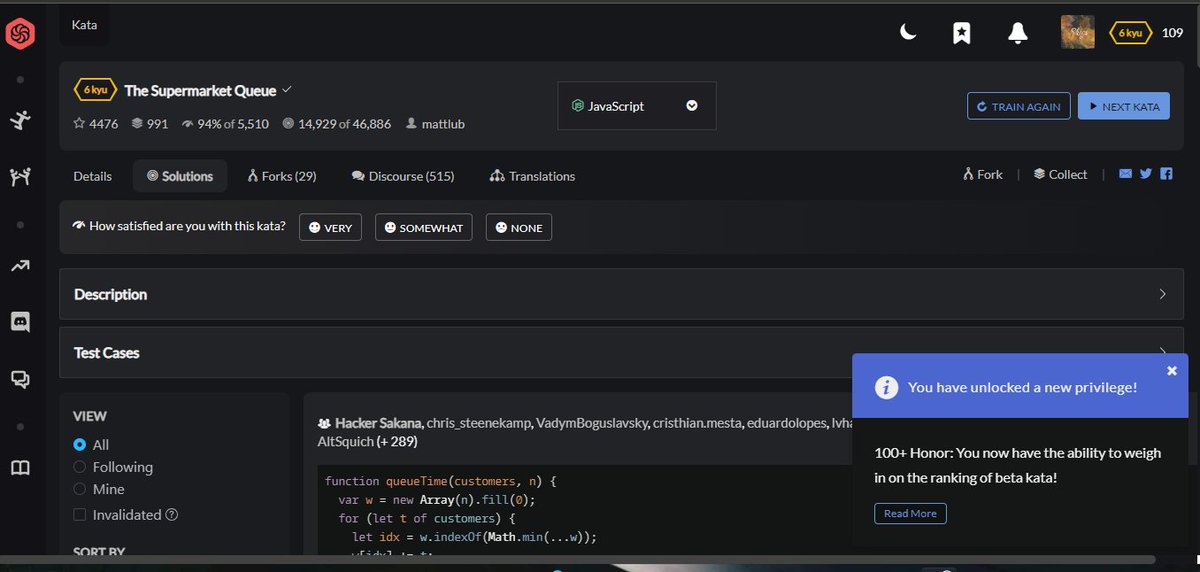Open the Discord sidebar icon
The width and height of the screenshot is (1200, 572).
pyautogui.click(x=20, y=322)
